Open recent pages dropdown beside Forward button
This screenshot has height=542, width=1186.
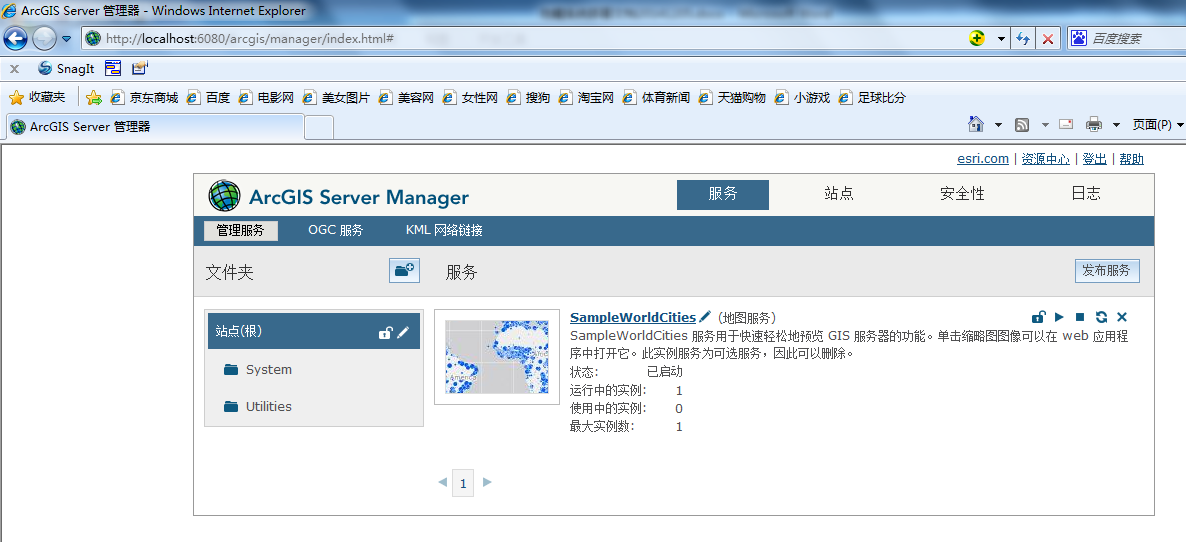tap(67, 39)
